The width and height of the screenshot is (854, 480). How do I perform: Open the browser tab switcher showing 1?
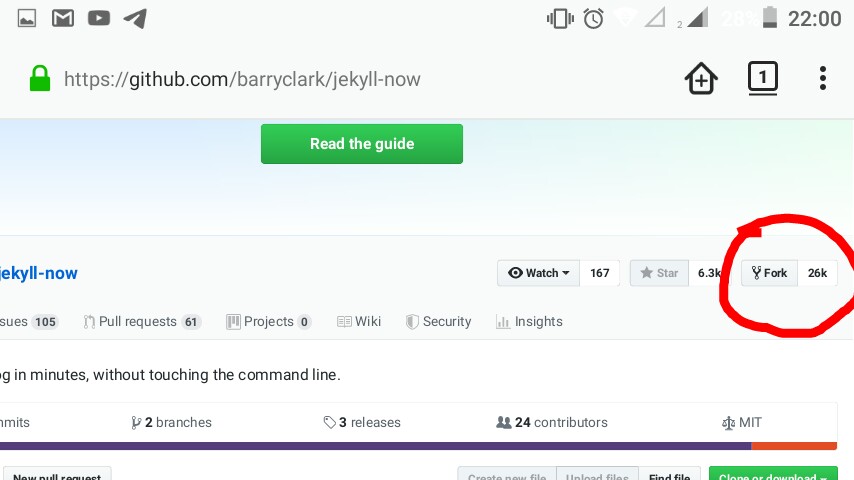click(762, 78)
